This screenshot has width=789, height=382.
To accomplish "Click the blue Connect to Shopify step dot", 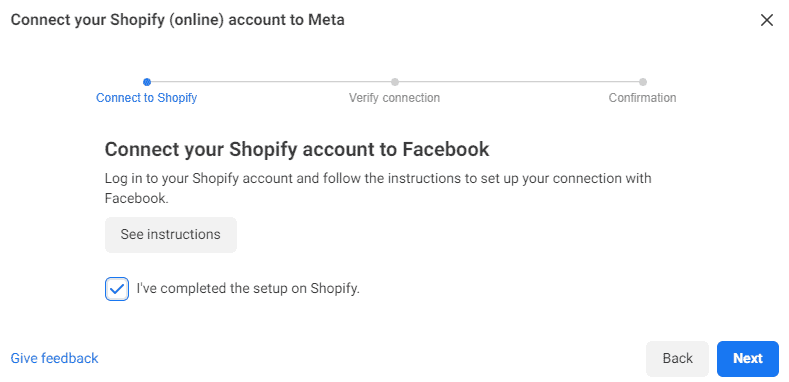I will point(147,82).
